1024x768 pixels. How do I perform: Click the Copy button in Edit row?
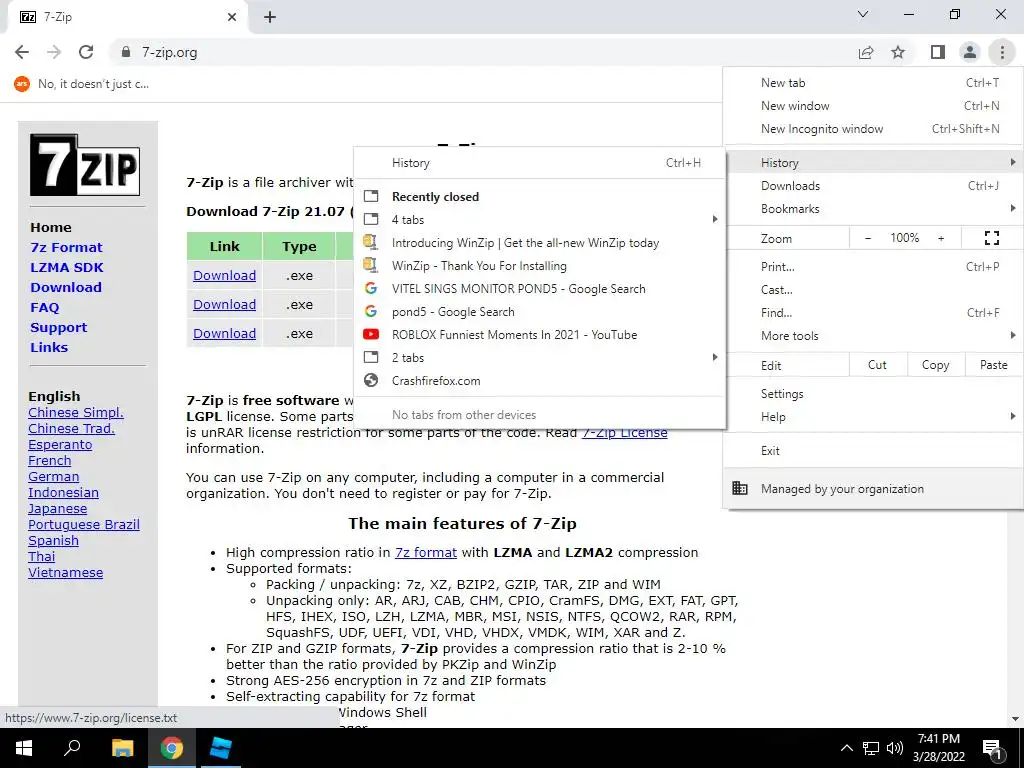coord(936,365)
